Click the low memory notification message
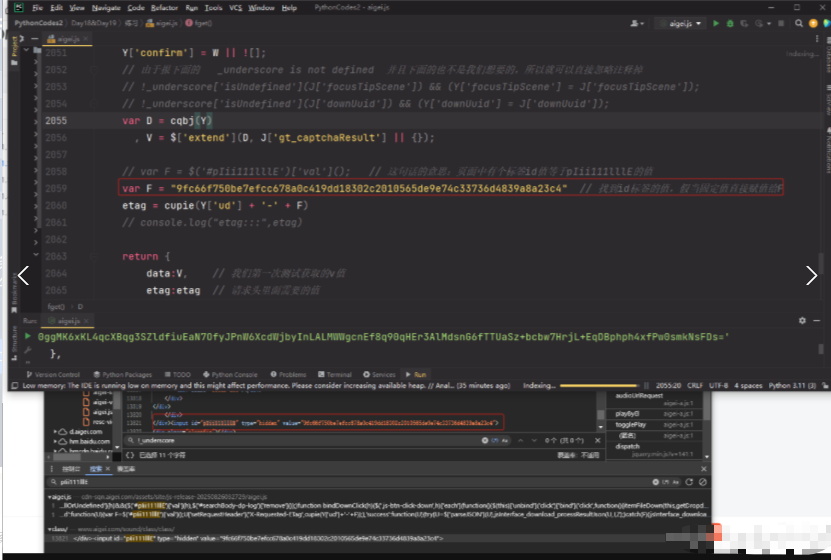Image resolution: width=831 pixels, height=560 pixels. click(266, 386)
